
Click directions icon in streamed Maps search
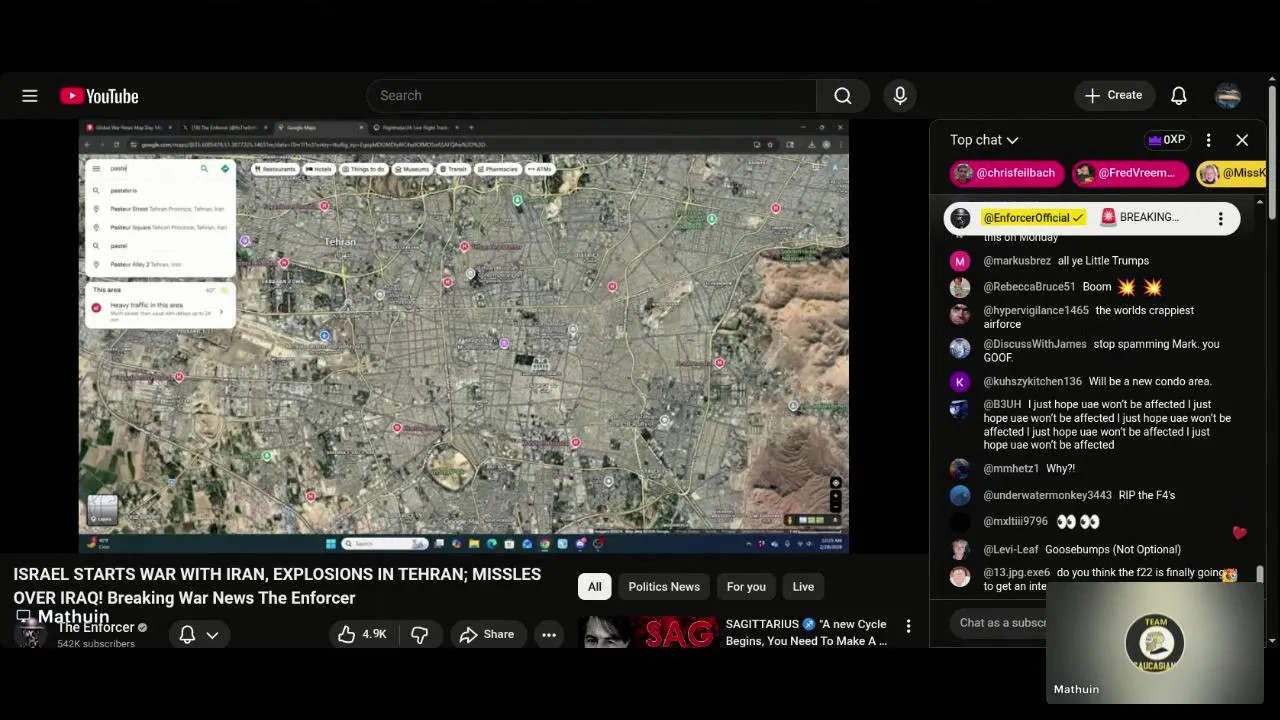[x=225, y=168]
